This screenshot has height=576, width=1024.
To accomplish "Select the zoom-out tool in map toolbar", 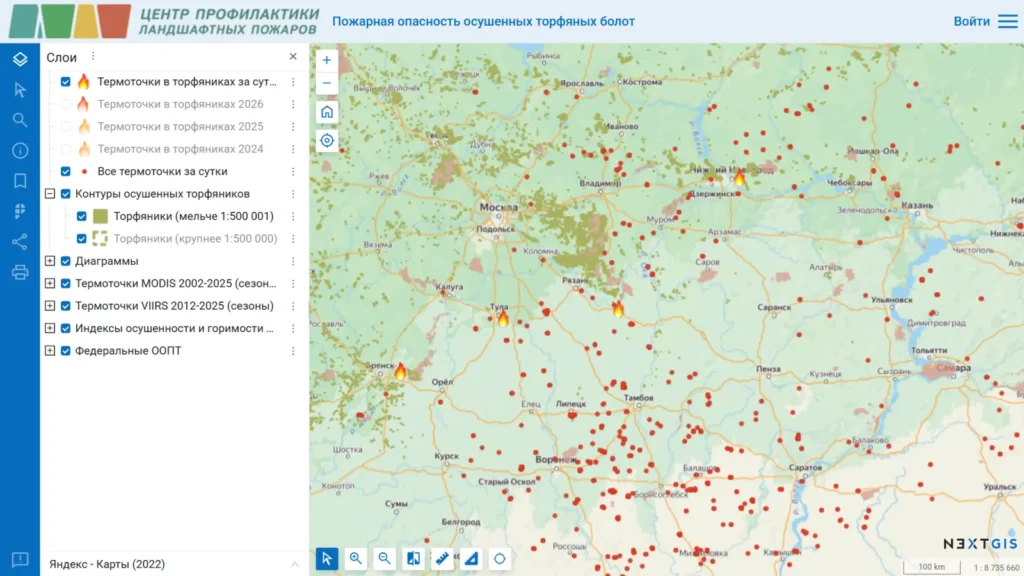I will click(384, 558).
